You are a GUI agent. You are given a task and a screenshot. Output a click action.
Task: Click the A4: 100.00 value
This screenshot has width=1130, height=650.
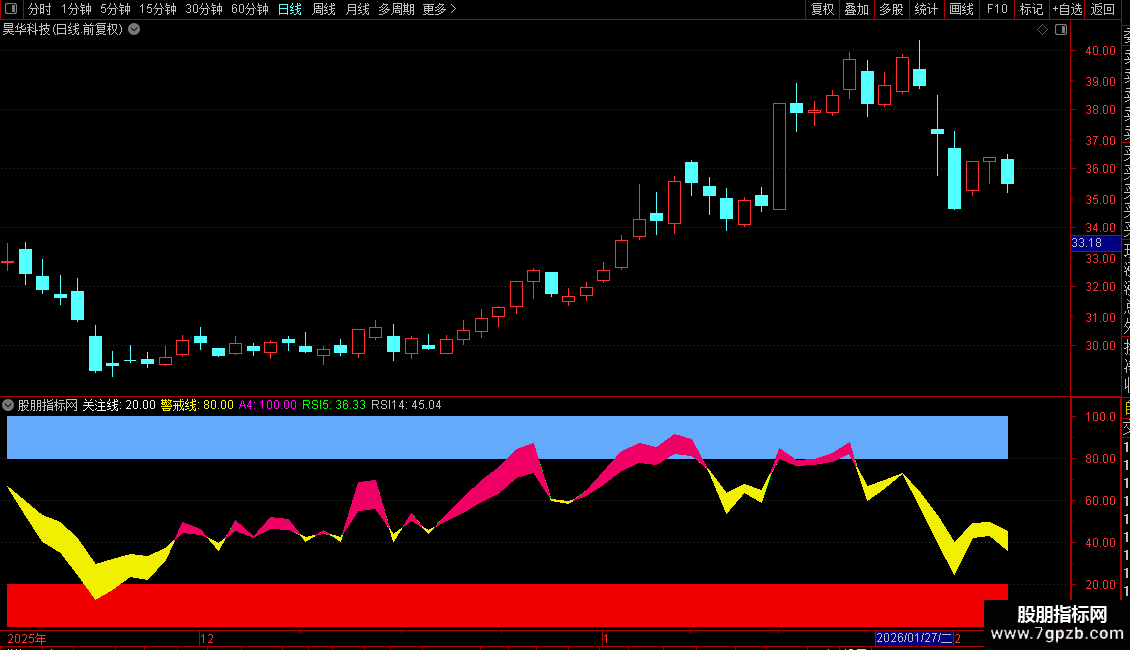pos(267,405)
